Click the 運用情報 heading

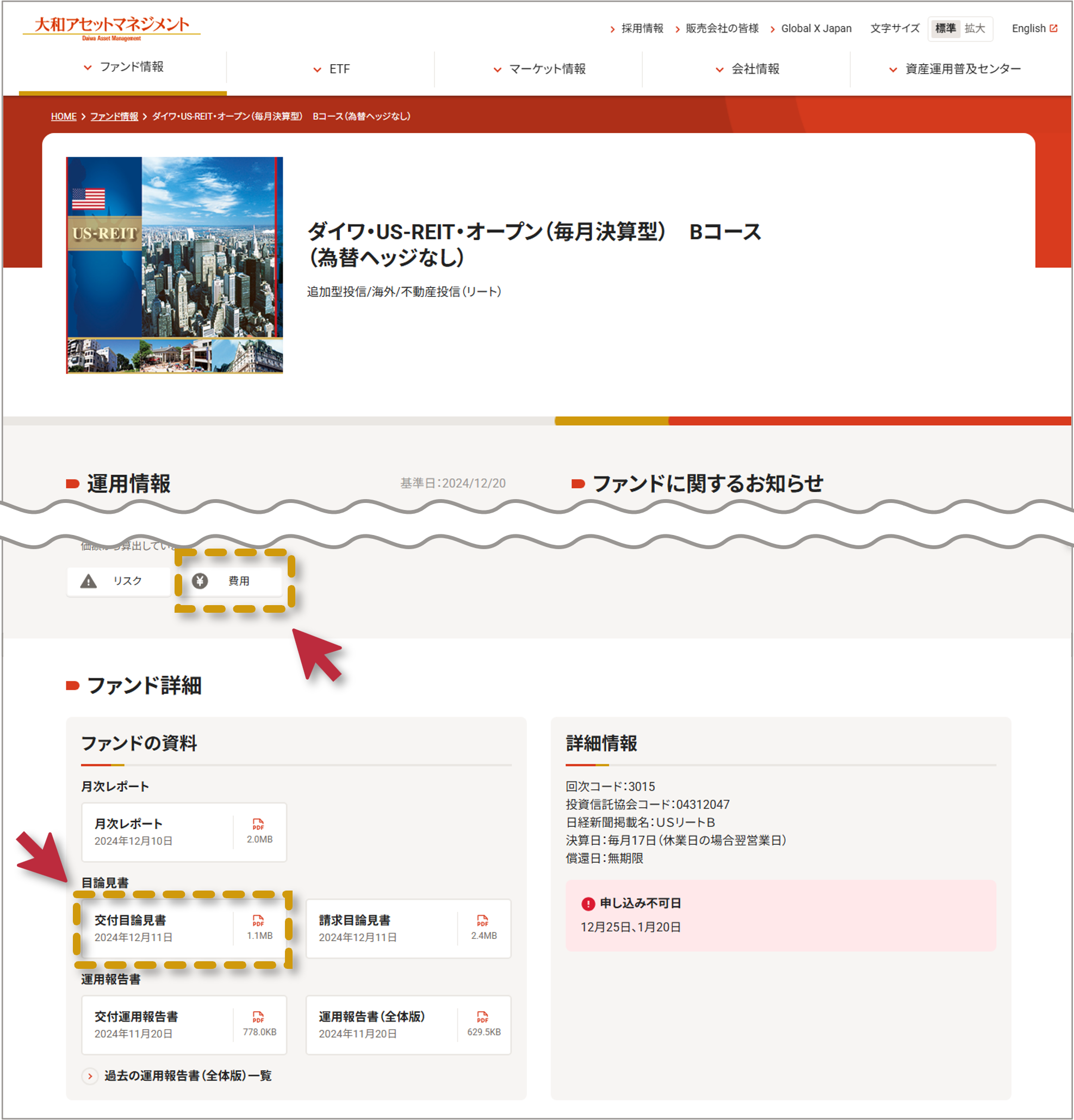click(x=128, y=484)
